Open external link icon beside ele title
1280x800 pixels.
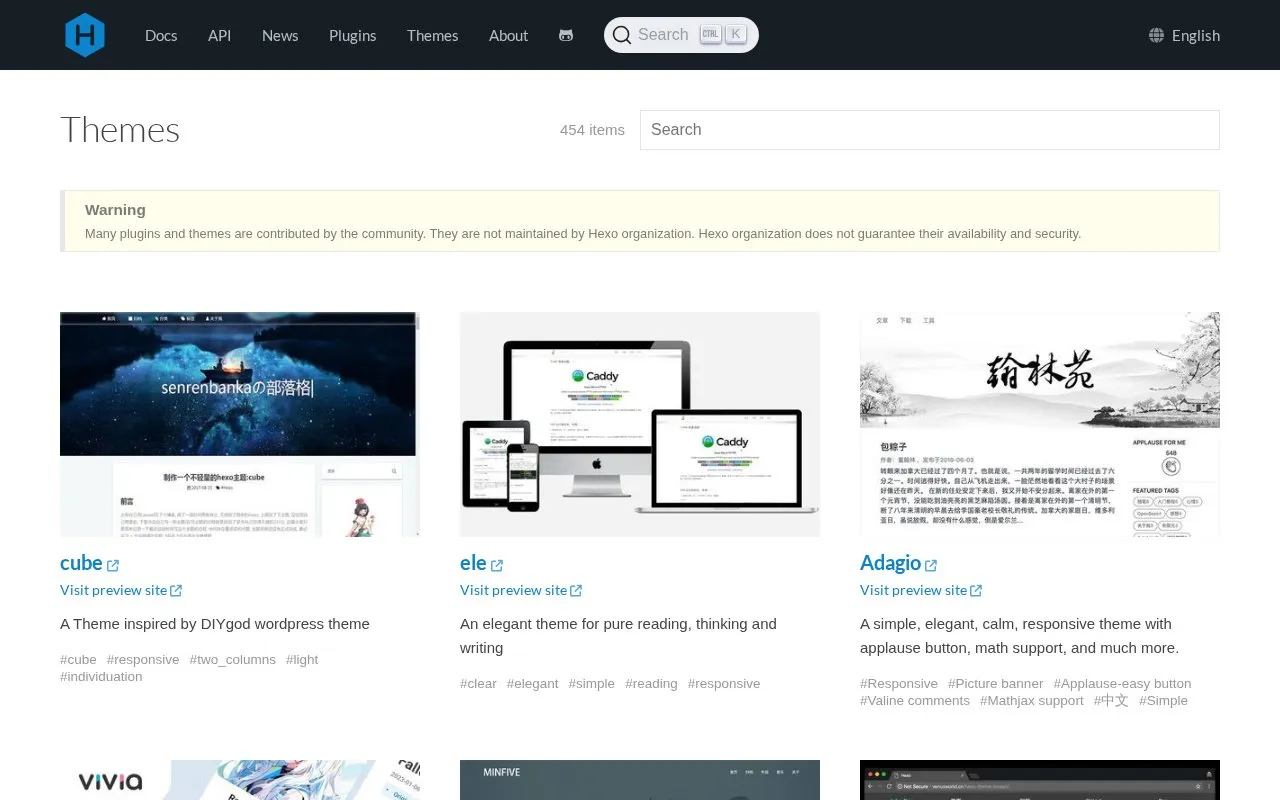pyautogui.click(x=497, y=565)
